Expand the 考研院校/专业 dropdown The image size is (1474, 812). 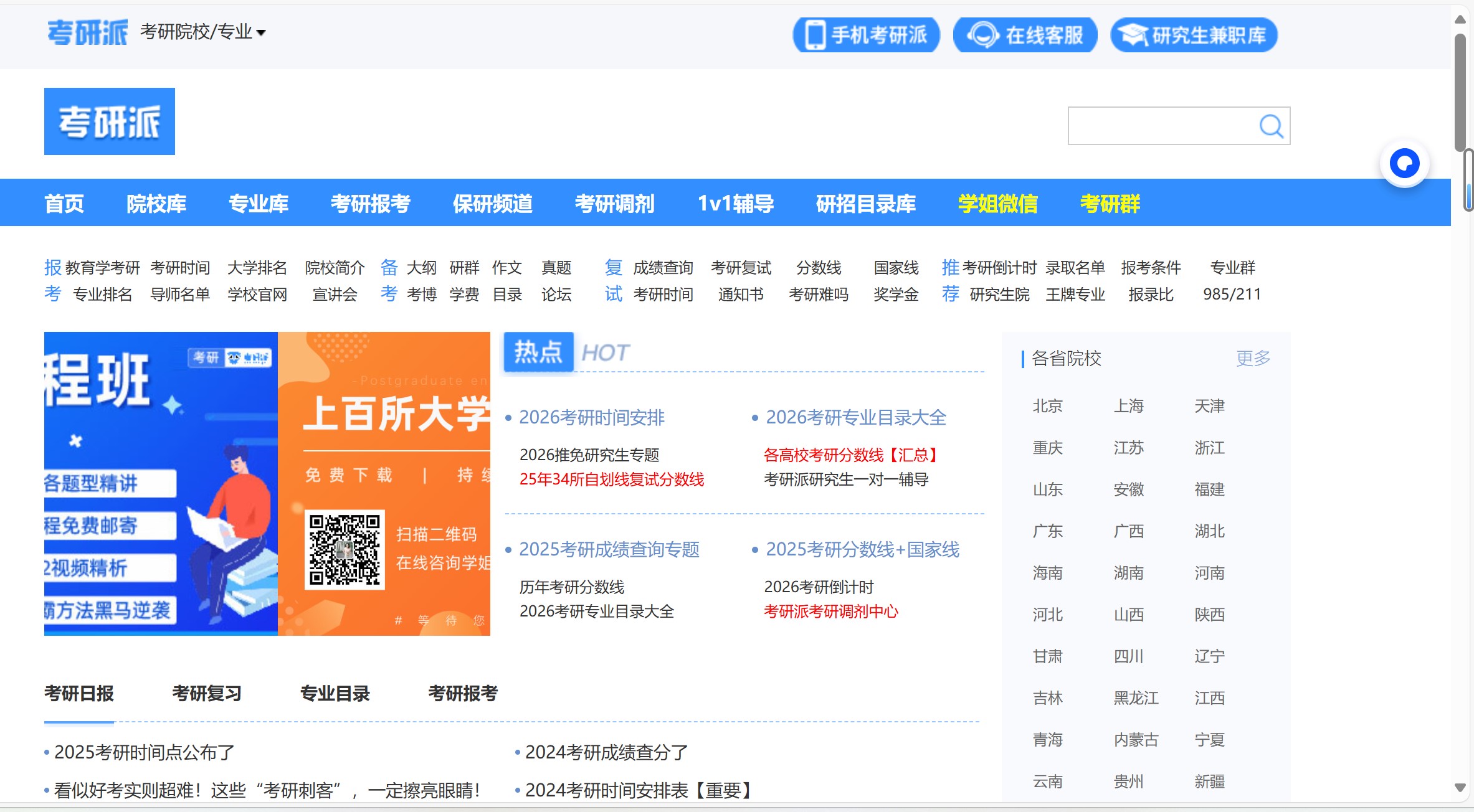(203, 32)
